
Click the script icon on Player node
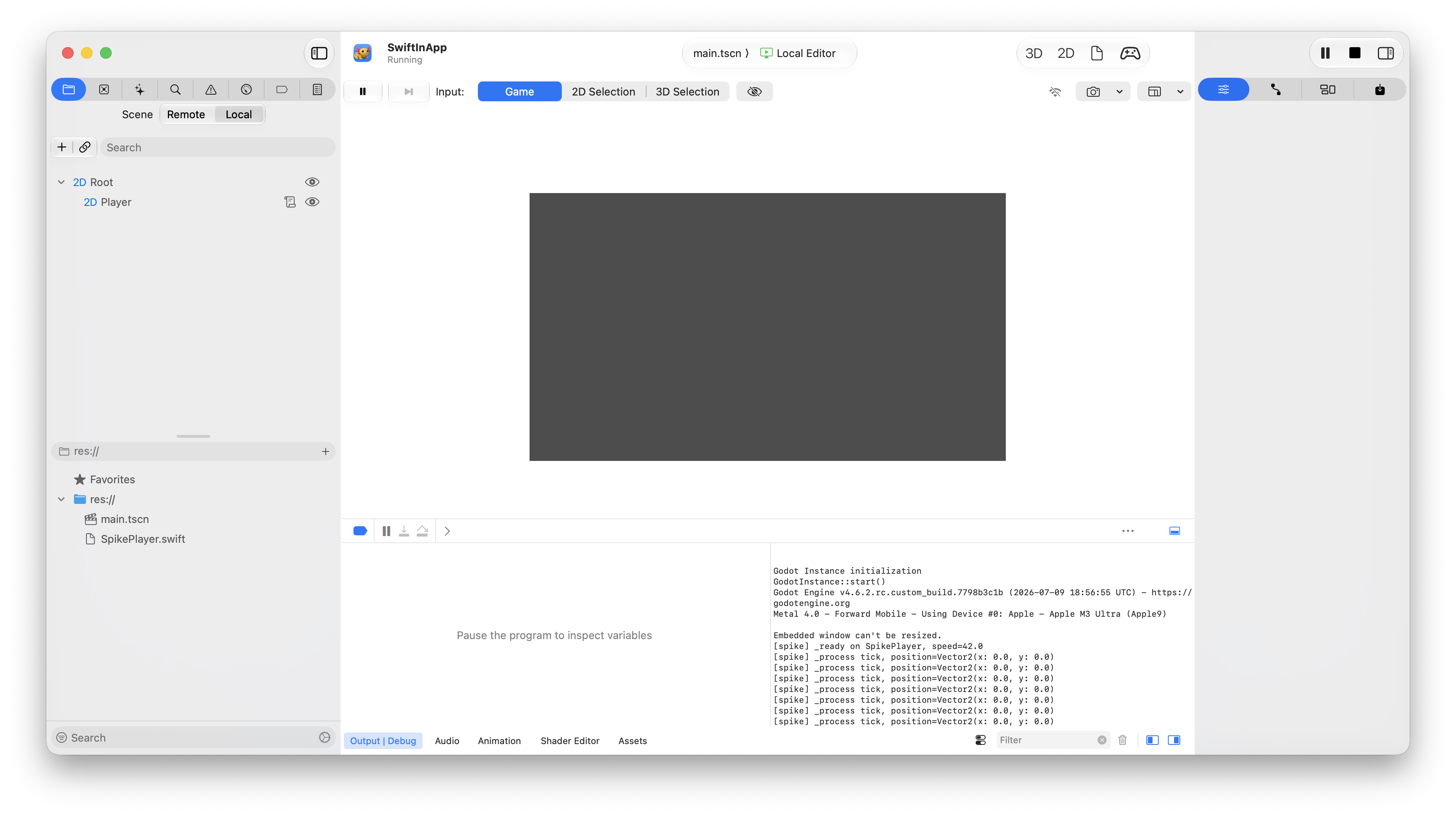point(290,202)
